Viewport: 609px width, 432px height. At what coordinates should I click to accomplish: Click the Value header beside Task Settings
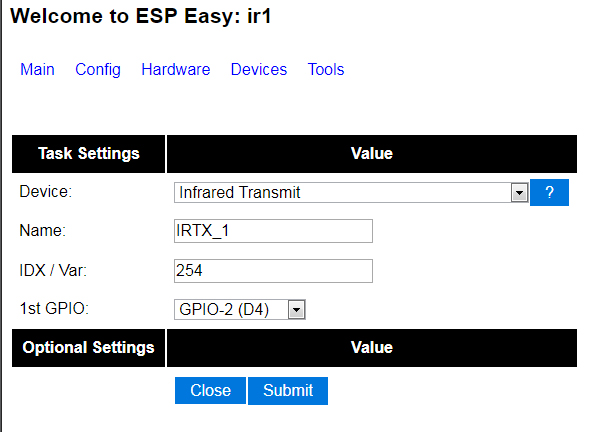[372, 154]
